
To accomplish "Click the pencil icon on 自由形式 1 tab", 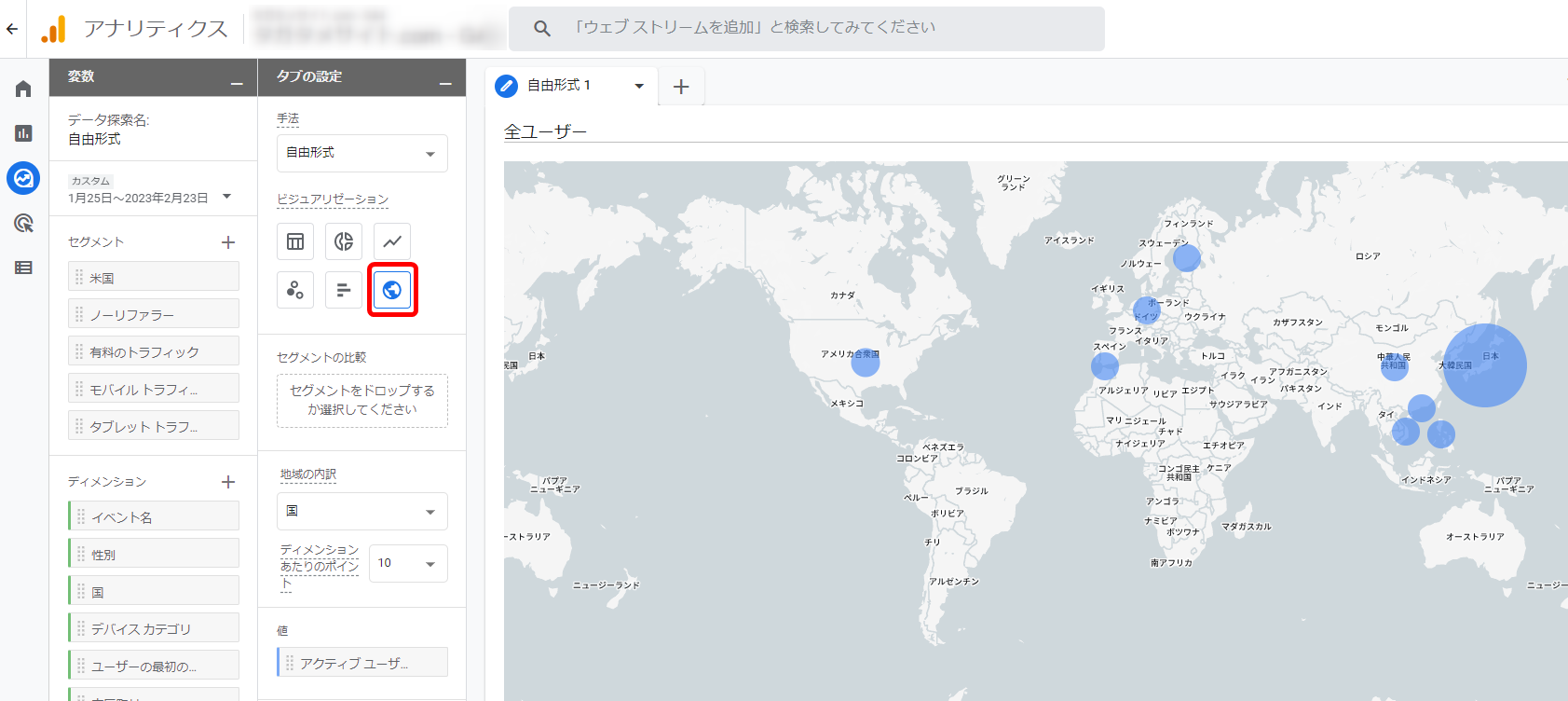I will tap(506, 86).
